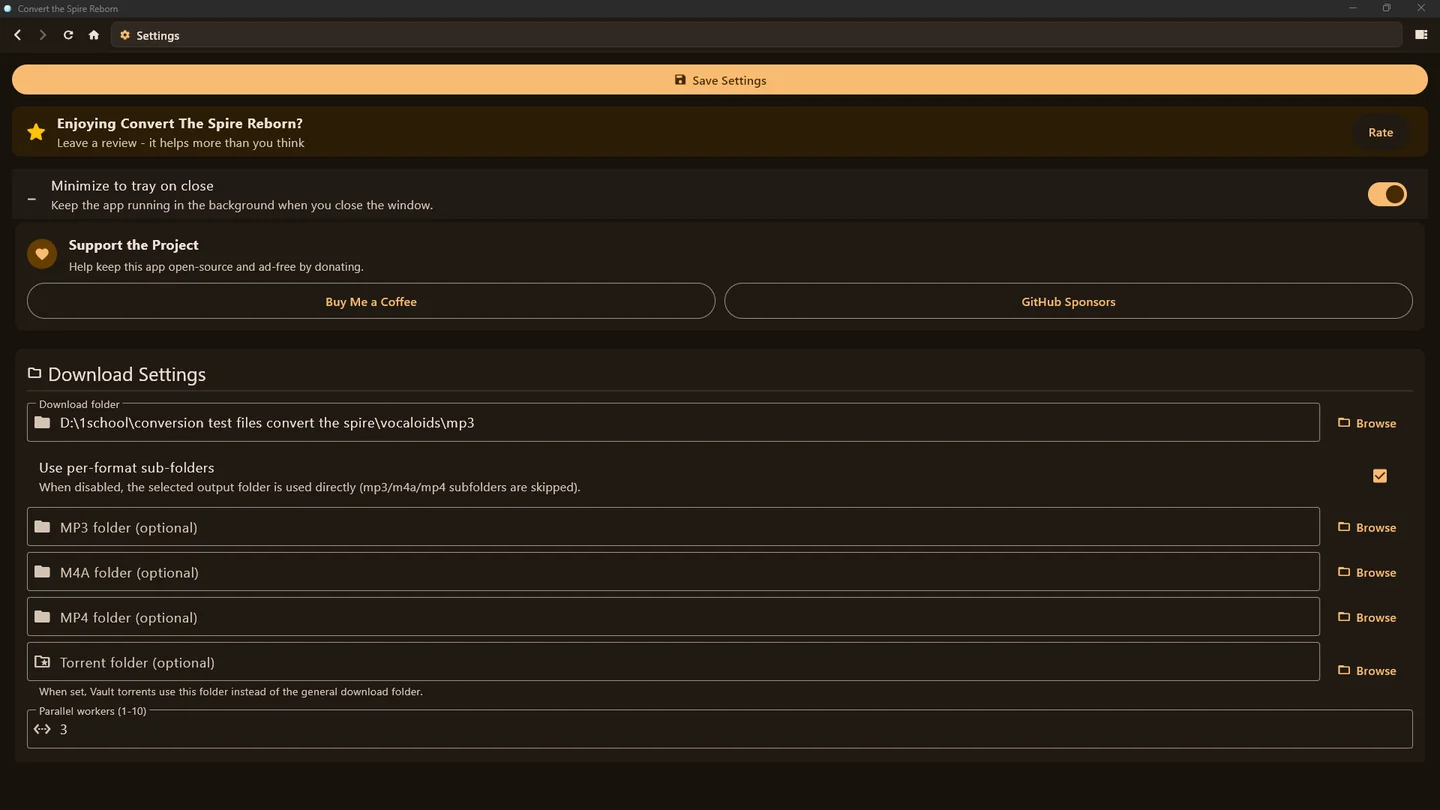Open Buy Me a Coffee donation
The image size is (1440, 810).
coord(371,301)
